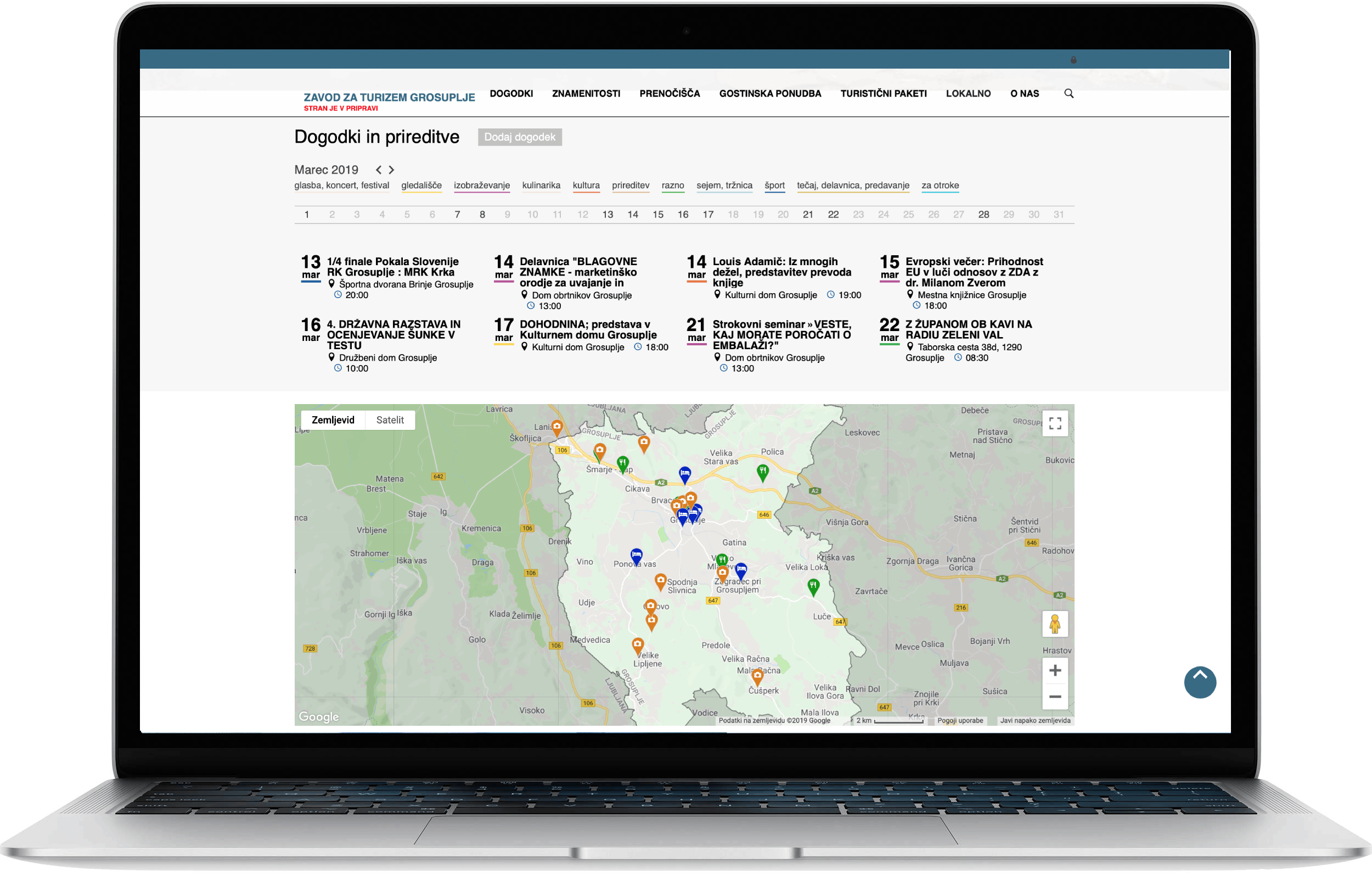
Task: Go to the next month arrow
Action: 391,170
